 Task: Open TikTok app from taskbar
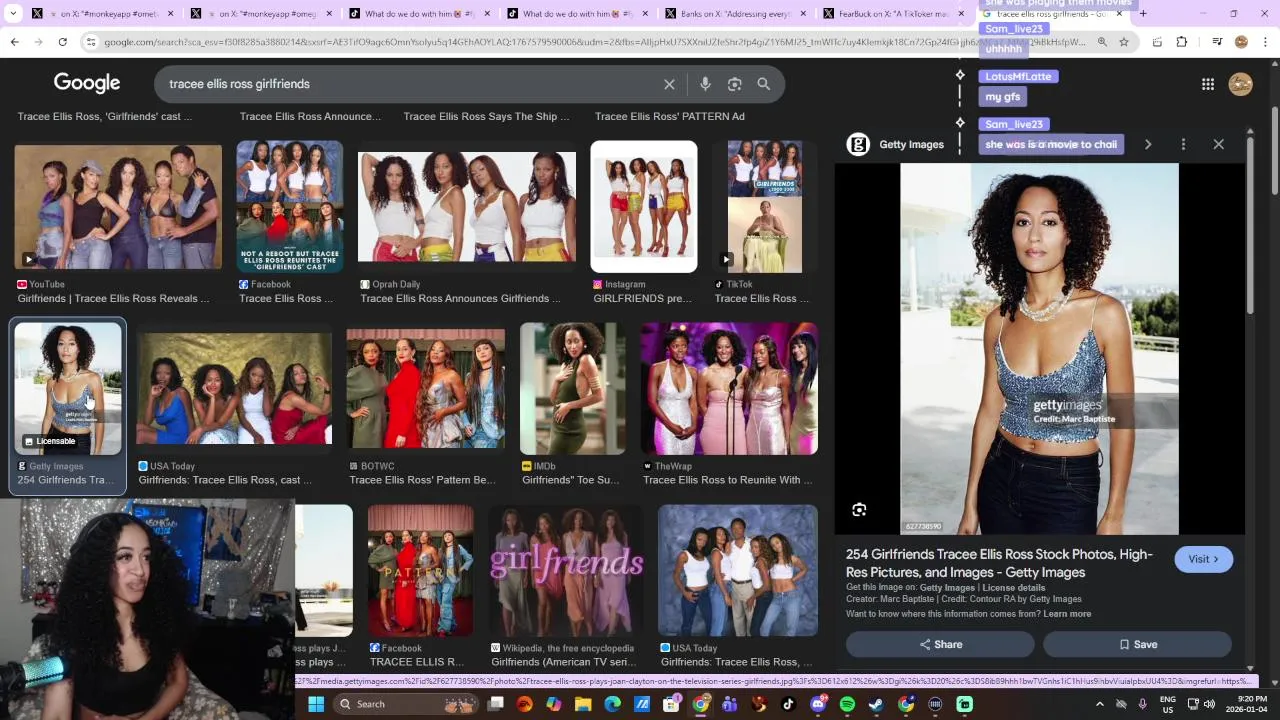(788, 704)
